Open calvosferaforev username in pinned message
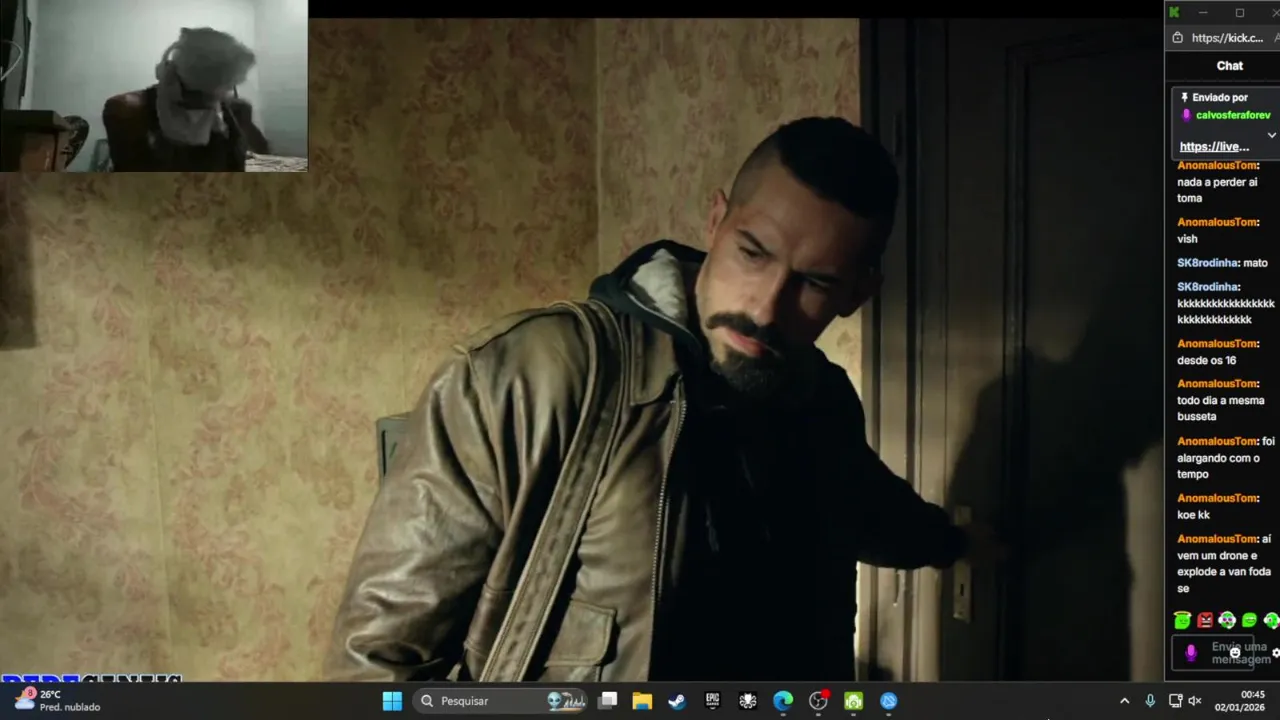Screen dimensions: 1280x720 tap(1233, 115)
